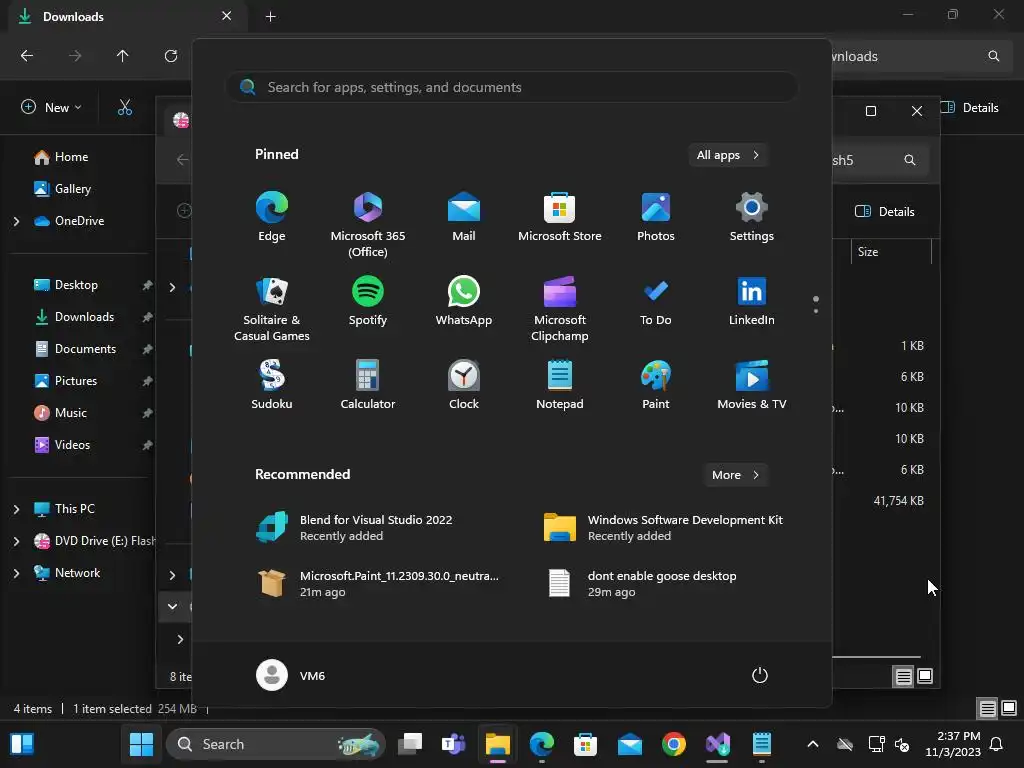Open Task View on the taskbar

pos(410,744)
